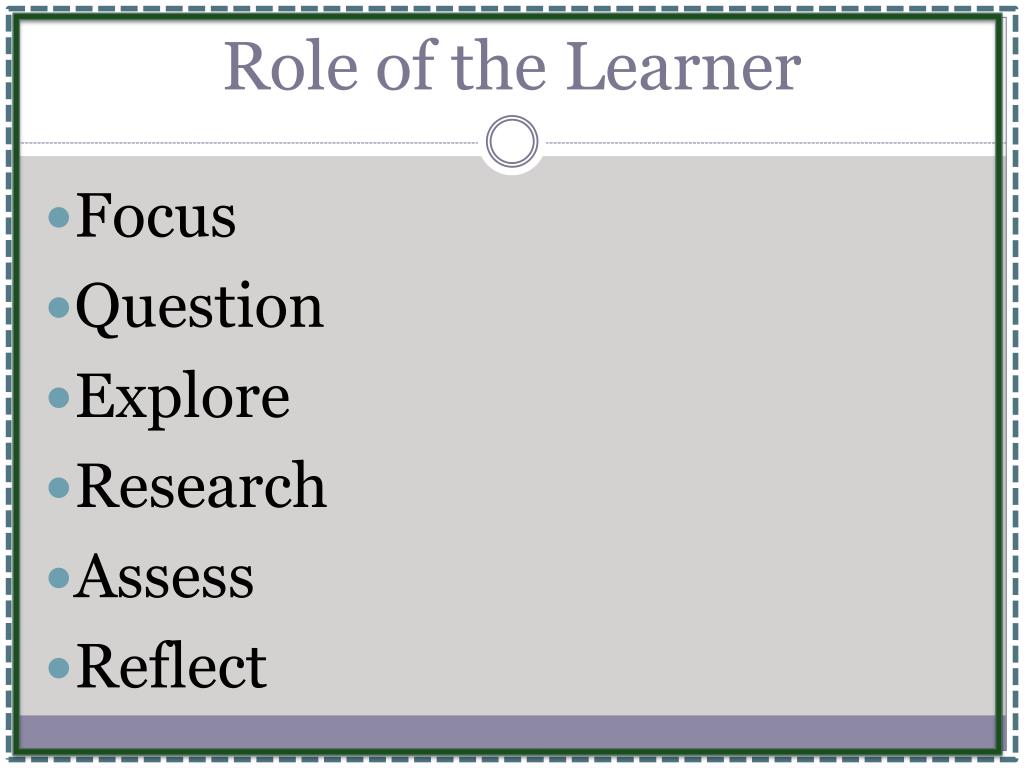Select the word 'Assess'
This screenshot has width=1024, height=768.
(164, 576)
